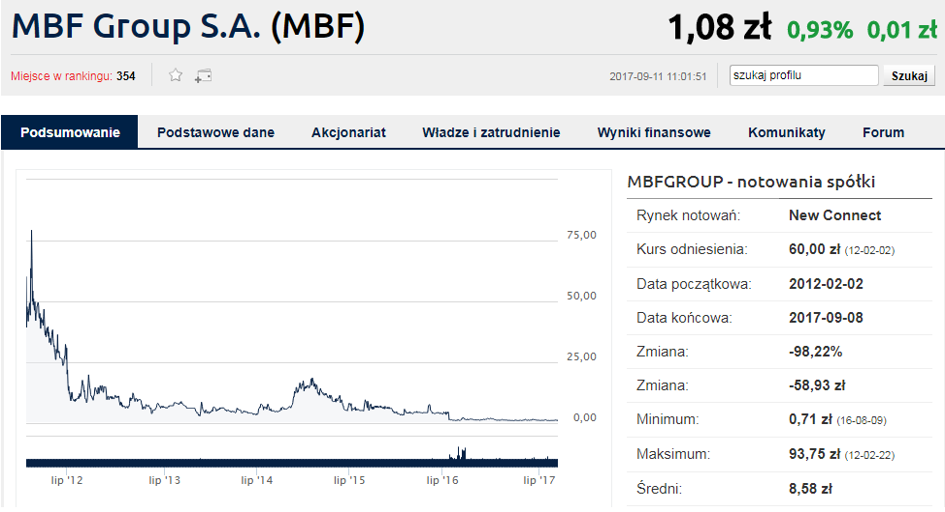Click the lip '16 axis label
Image resolution: width=945 pixels, height=512 pixels.
click(x=442, y=480)
